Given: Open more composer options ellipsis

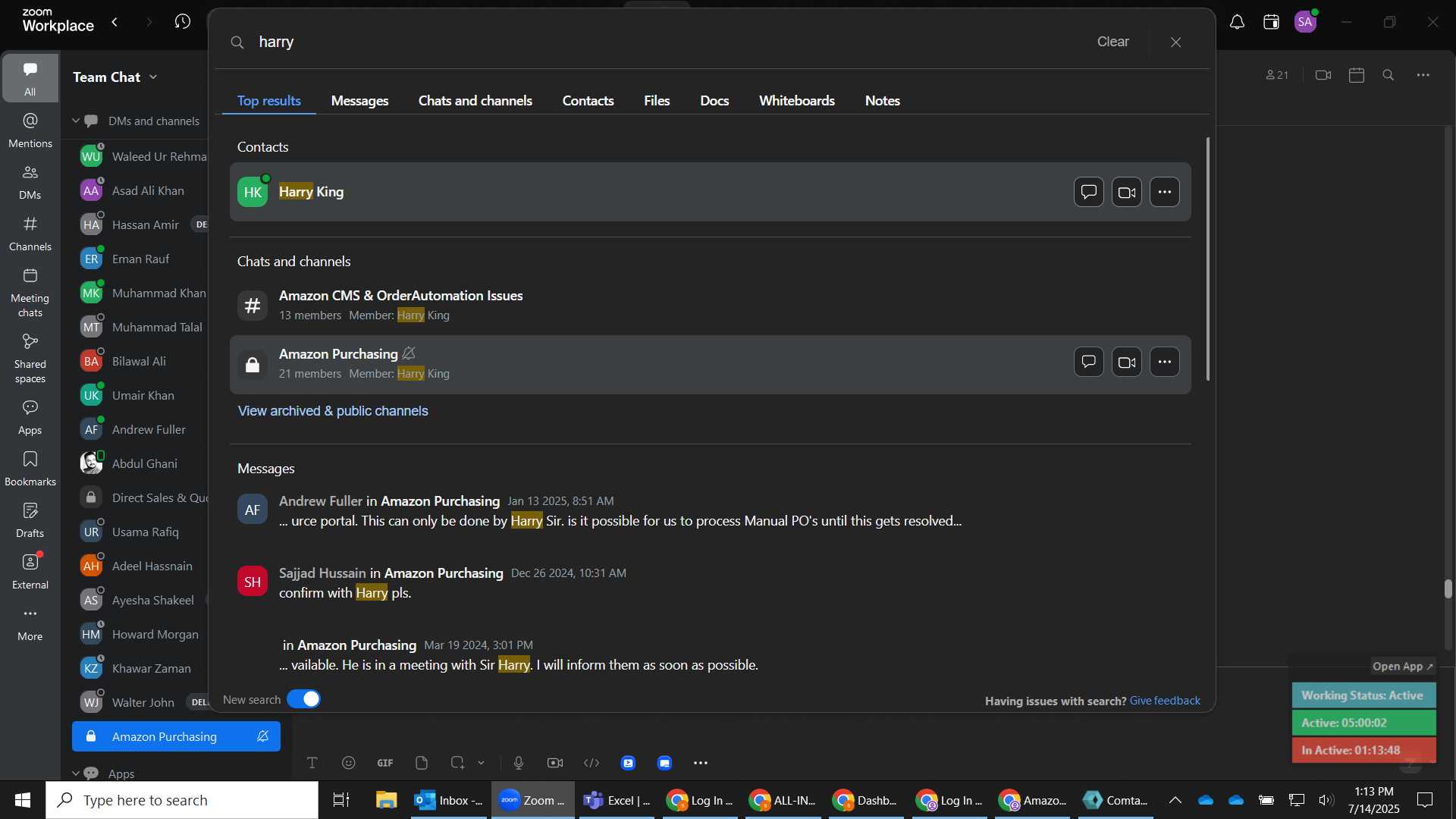Looking at the screenshot, I should (701, 763).
